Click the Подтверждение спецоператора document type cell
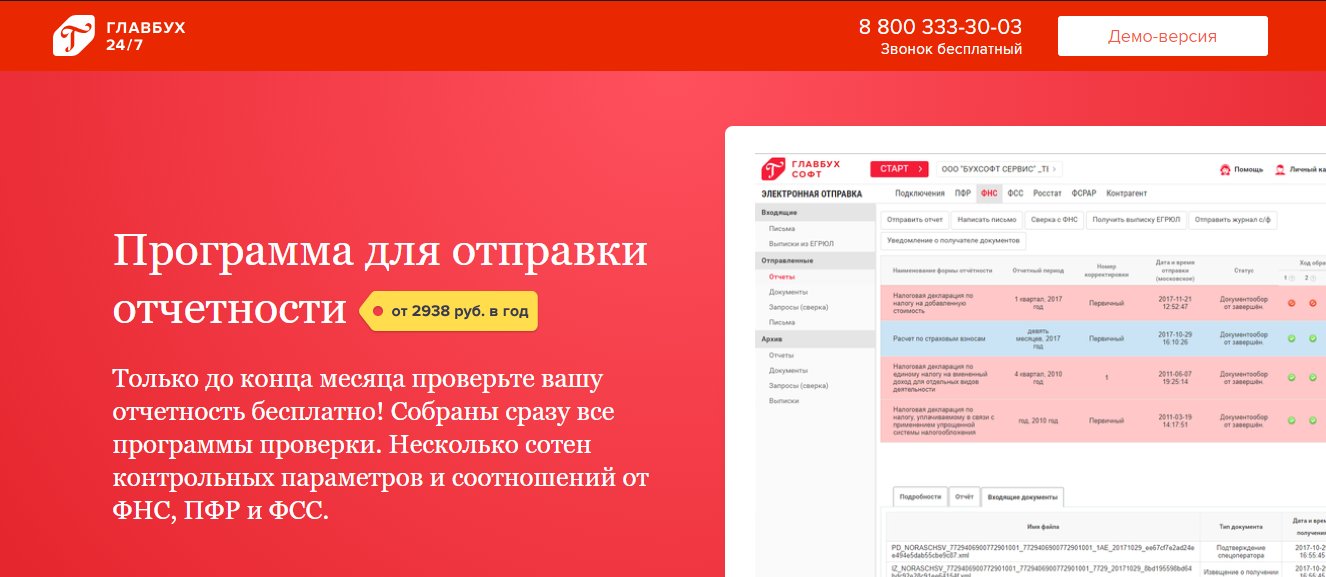1326x577 pixels. point(1241,551)
